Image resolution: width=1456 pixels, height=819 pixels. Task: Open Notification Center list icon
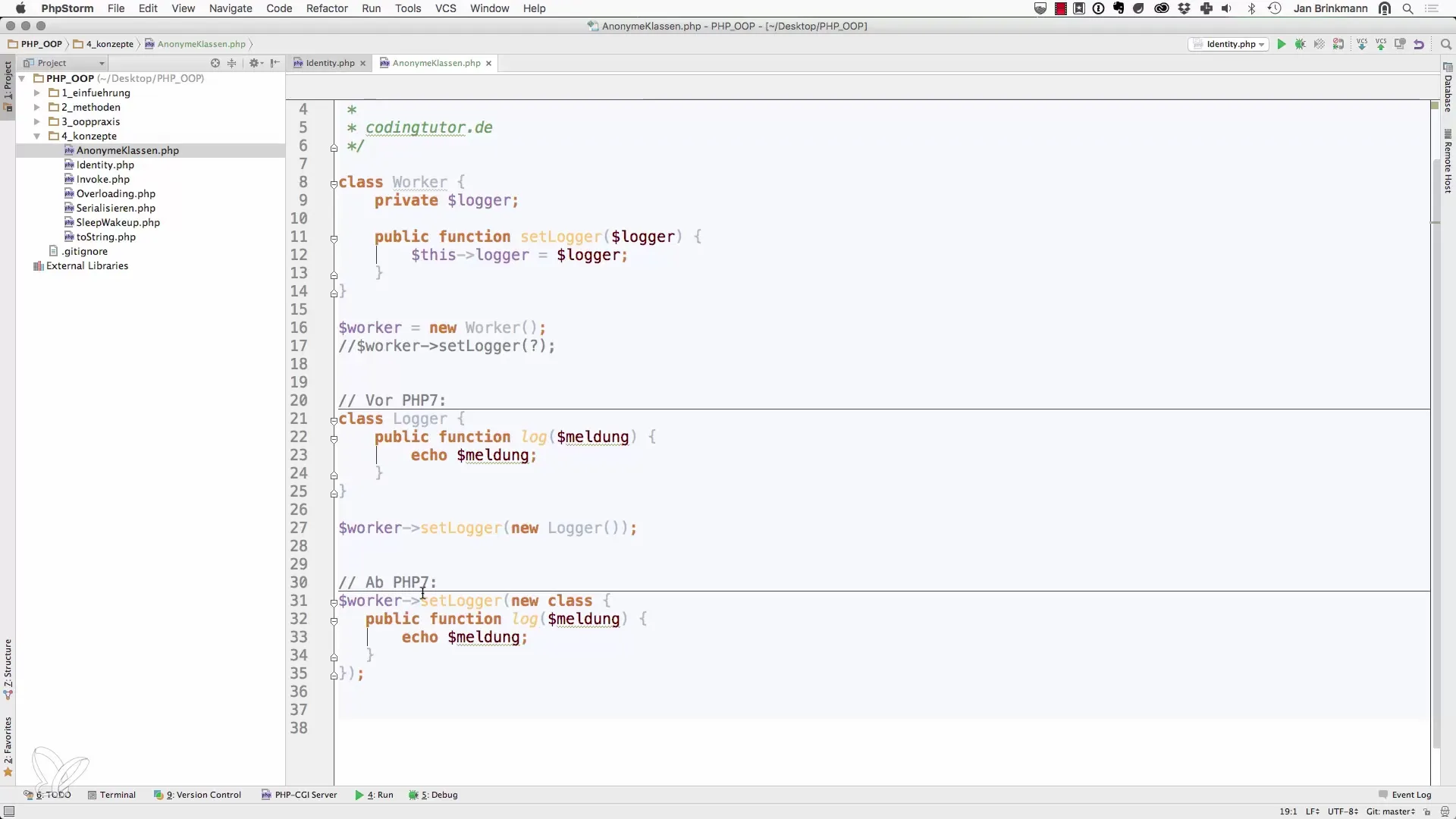tap(1432, 8)
